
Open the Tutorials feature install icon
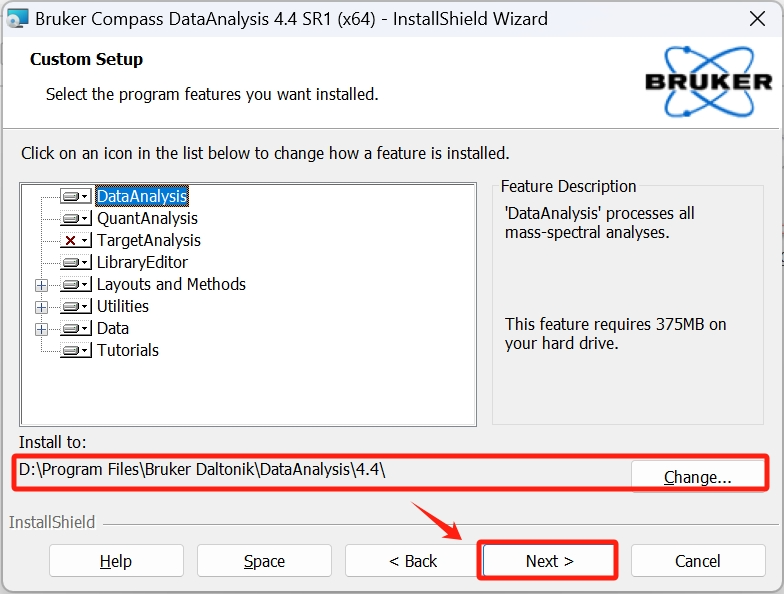click(x=75, y=351)
